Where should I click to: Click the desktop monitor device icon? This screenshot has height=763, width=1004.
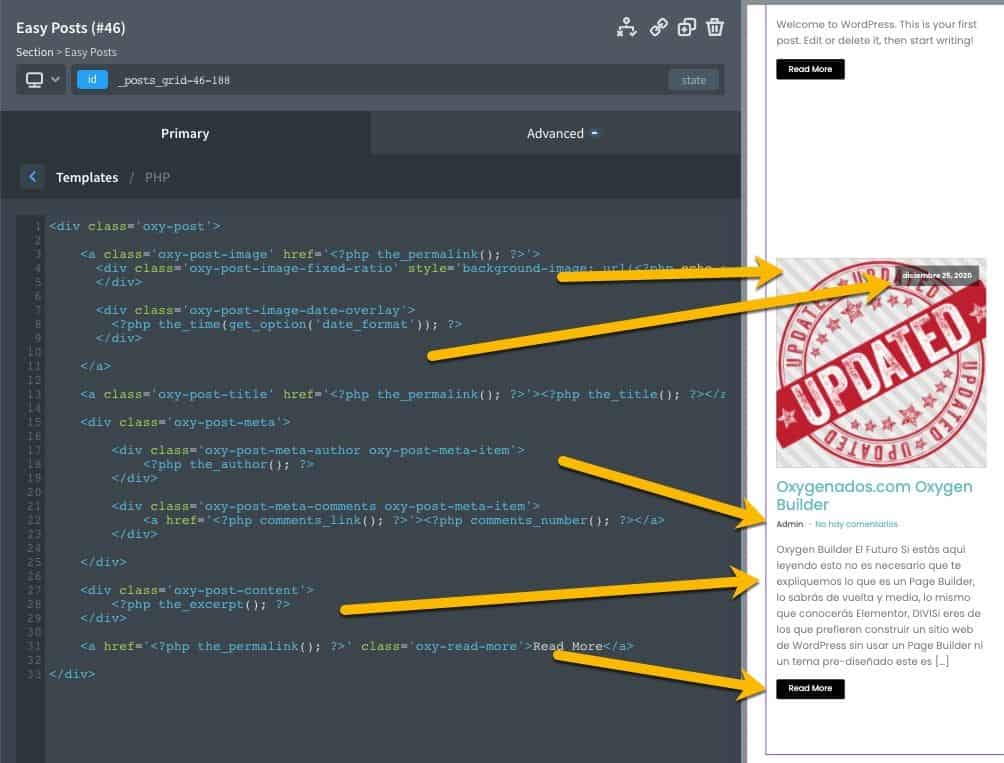pos(34,80)
